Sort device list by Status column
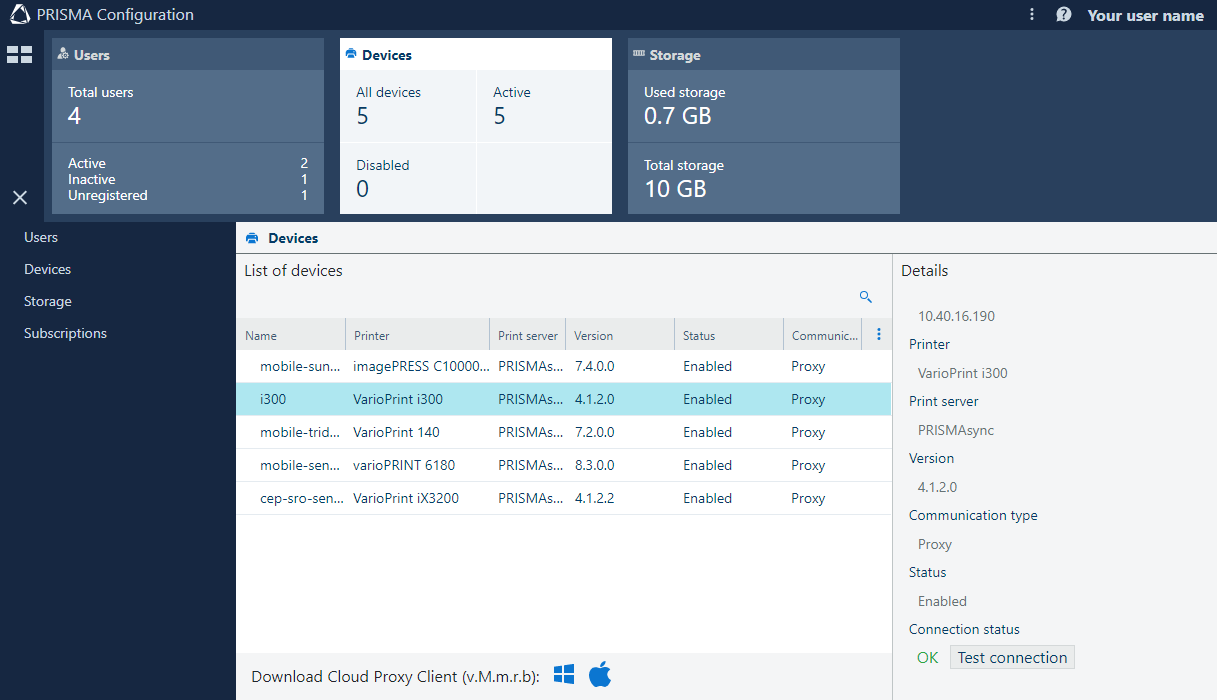 pyautogui.click(x=729, y=335)
